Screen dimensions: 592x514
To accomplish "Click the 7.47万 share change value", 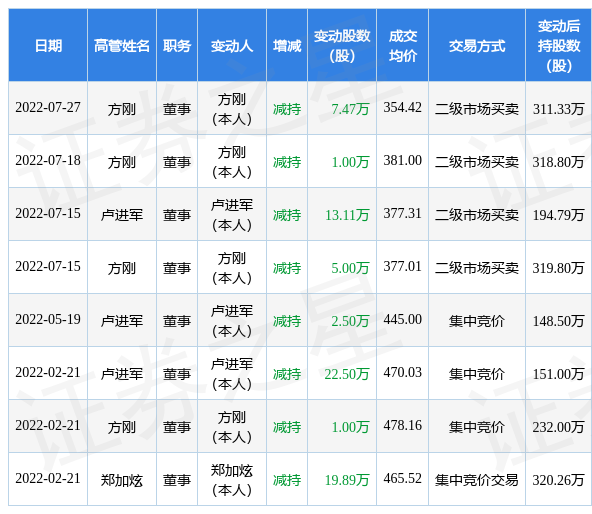I will [x=350, y=109].
